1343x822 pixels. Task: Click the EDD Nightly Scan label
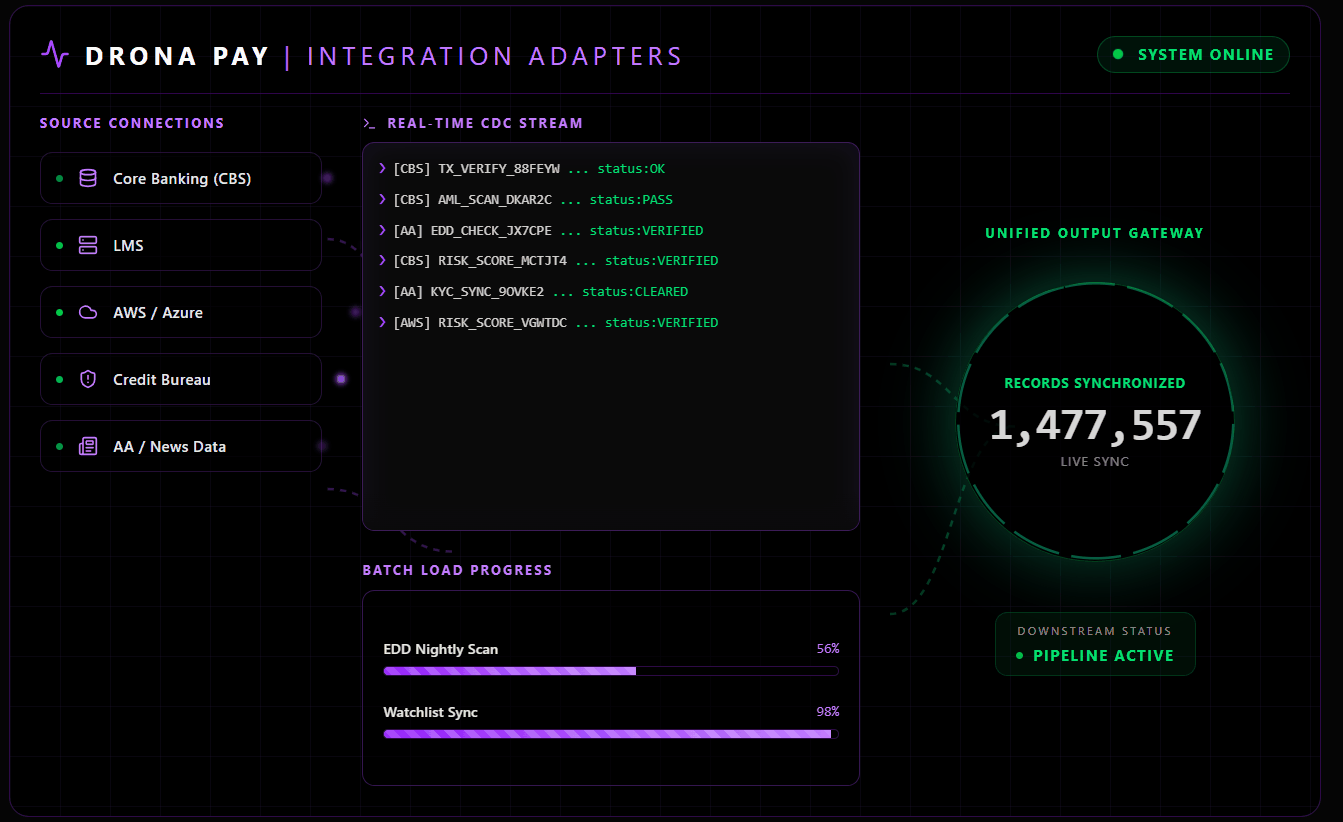(x=441, y=650)
